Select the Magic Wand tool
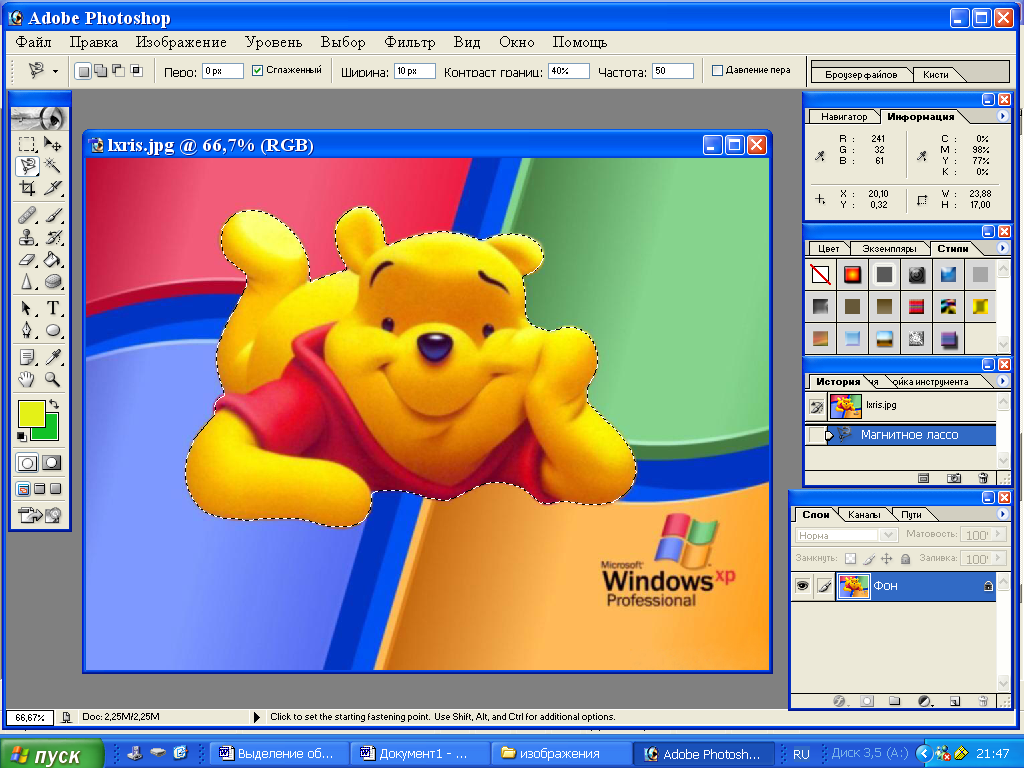The image size is (1024, 768). tap(52, 166)
